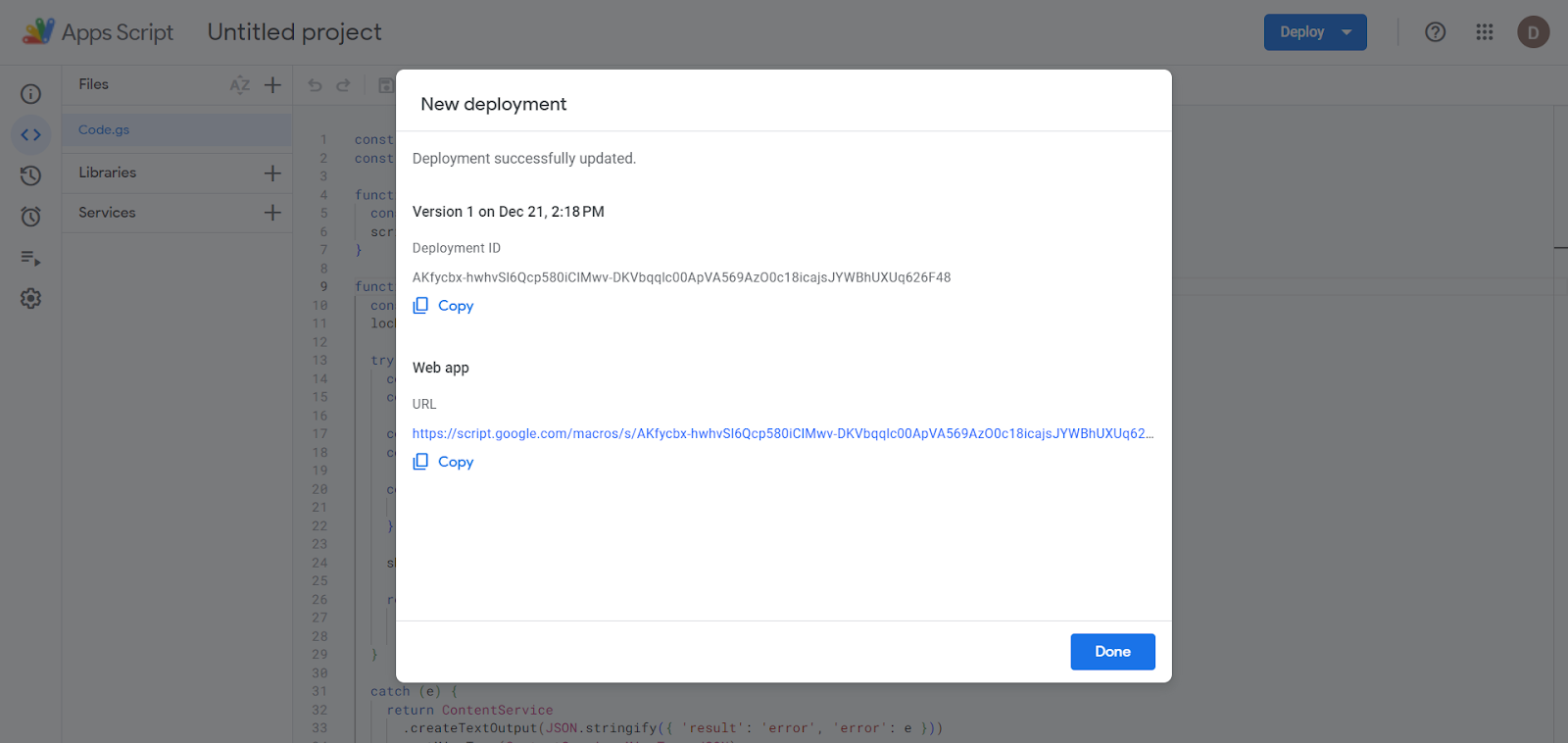This screenshot has width=1568, height=743.
Task: Select the Code.gs file
Action: pyautogui.click(x=177, y=129)
